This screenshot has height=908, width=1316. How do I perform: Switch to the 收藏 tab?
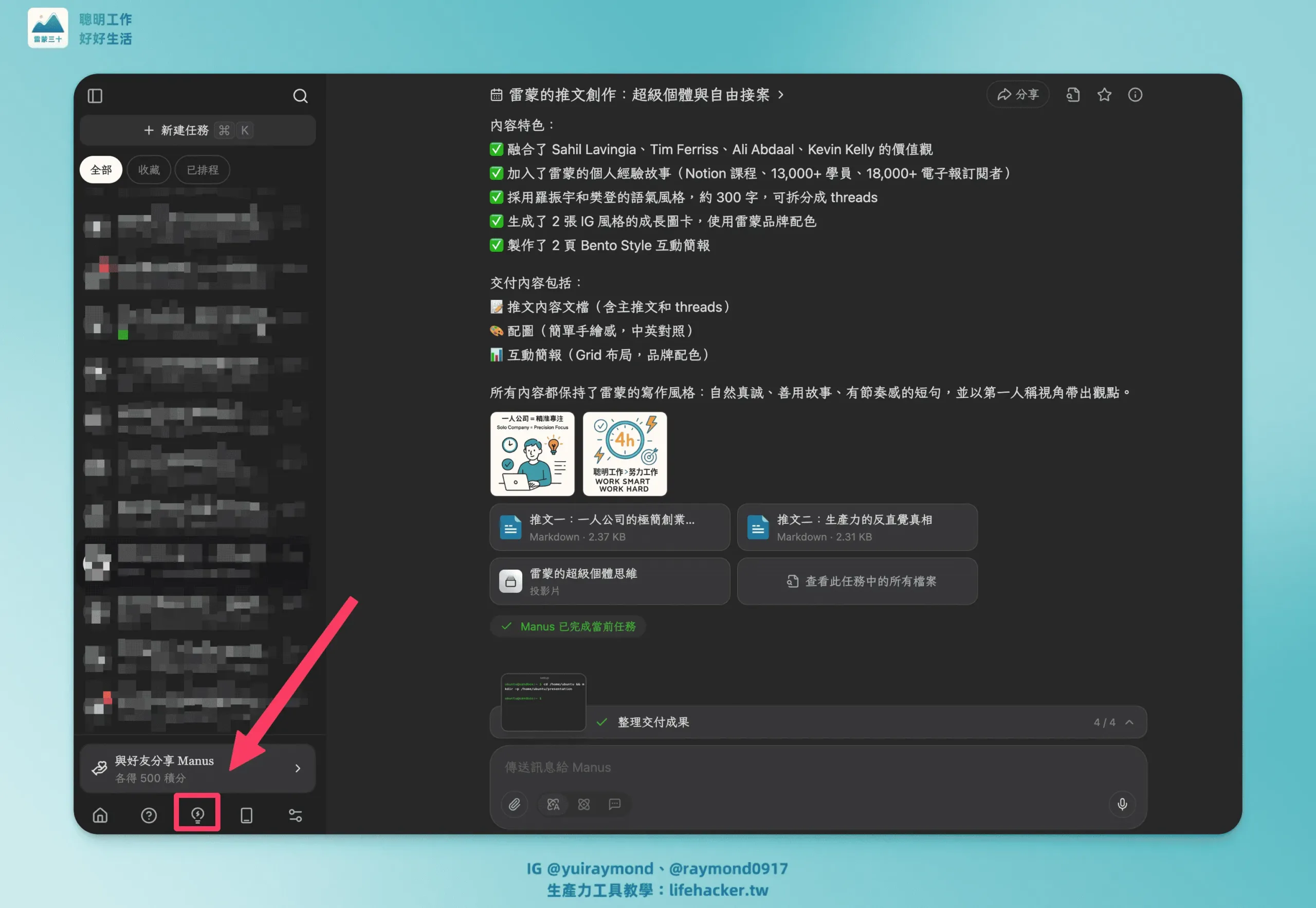[x=149, y=170]
